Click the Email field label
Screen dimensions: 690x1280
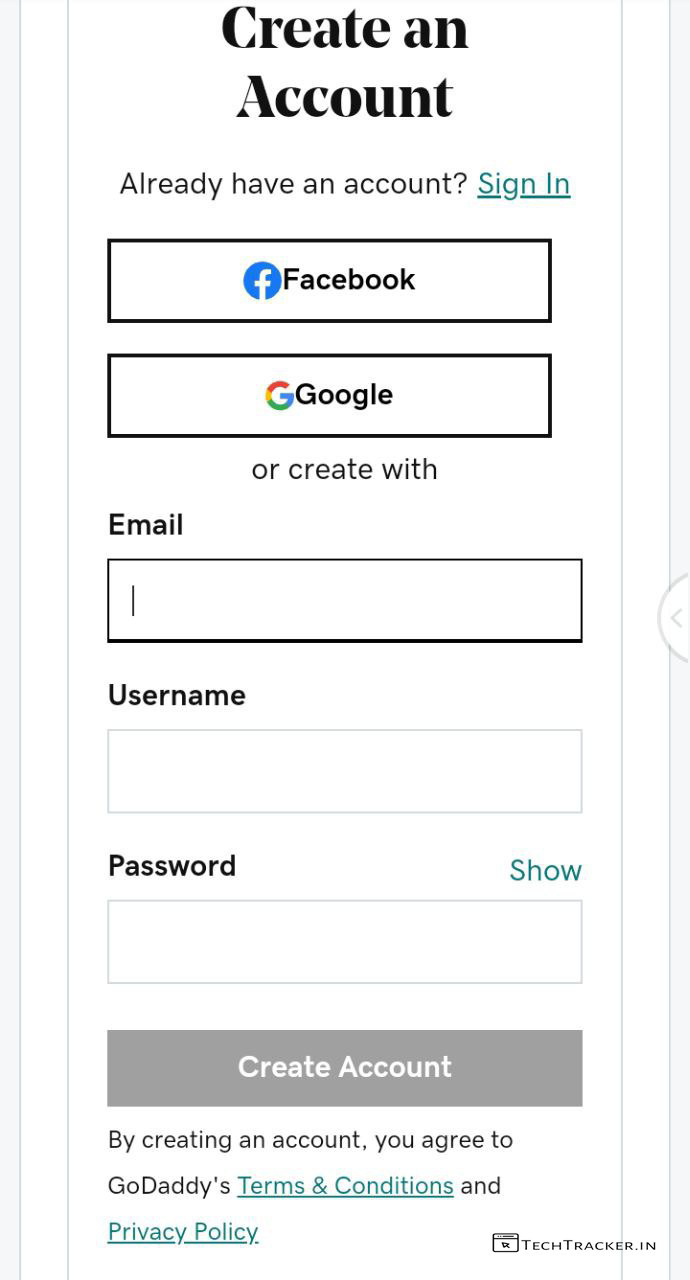click(x=146, y=525)
